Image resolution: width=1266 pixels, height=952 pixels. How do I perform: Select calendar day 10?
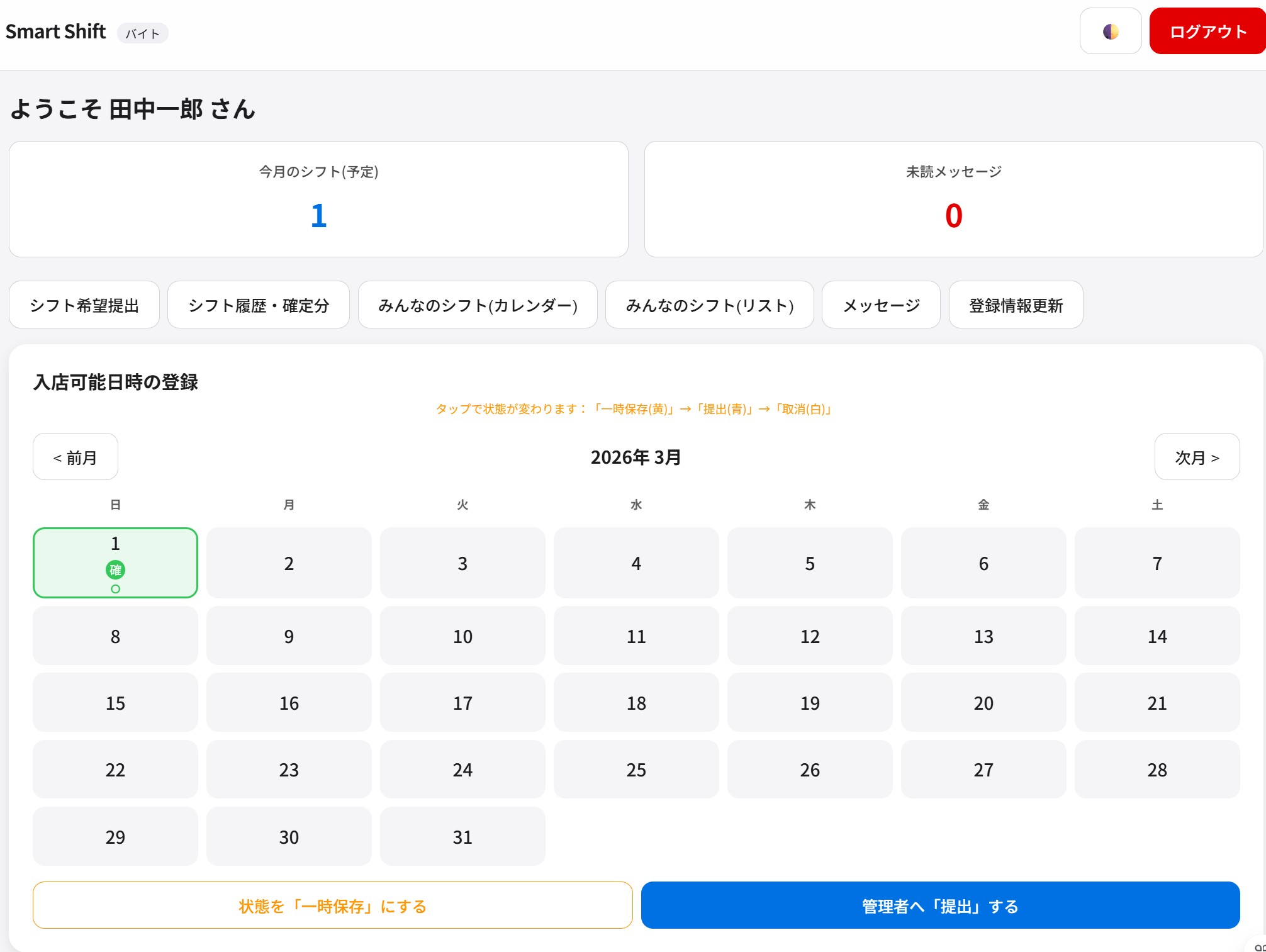(462, 636)
